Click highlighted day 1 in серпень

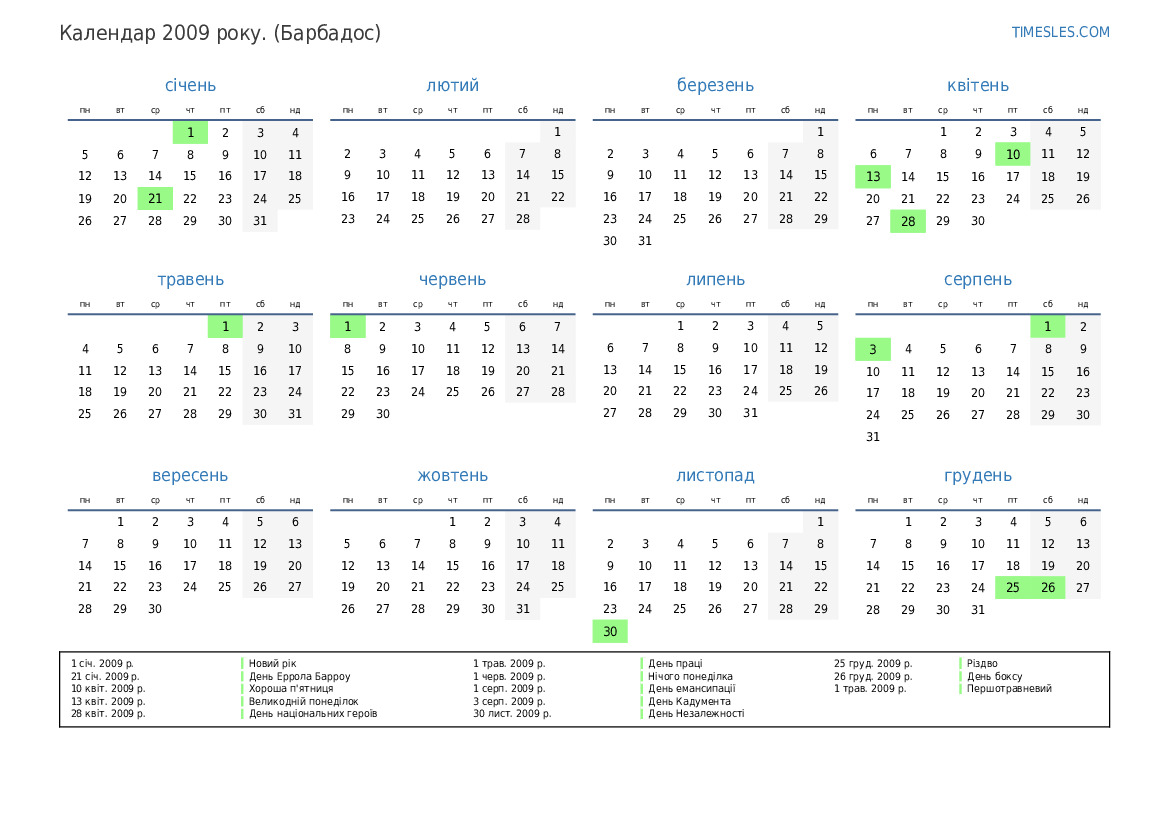pyautogui.click(x=1047, y=327)
